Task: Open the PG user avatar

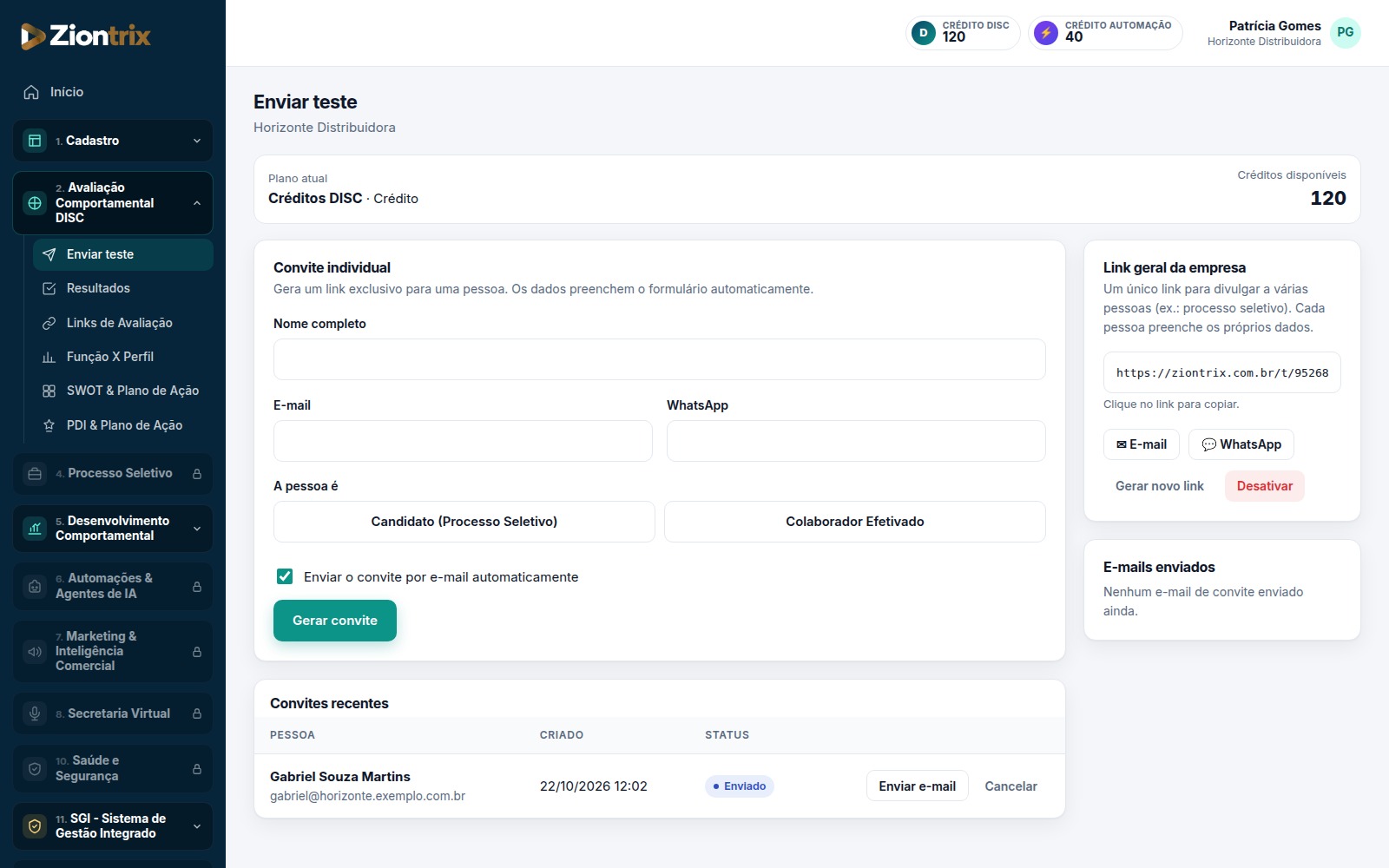Action: tap(1345, 32)
